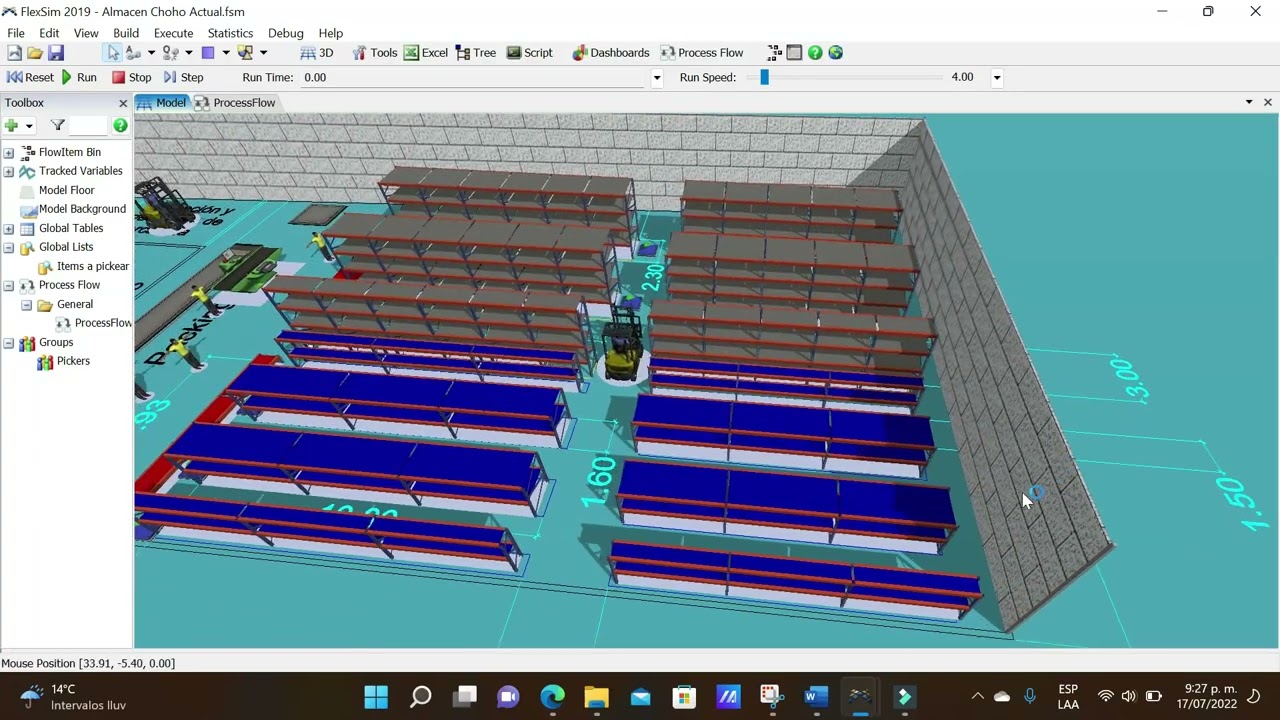
Task: Click the Run Speed slider handle
Action: pos(765,77)
